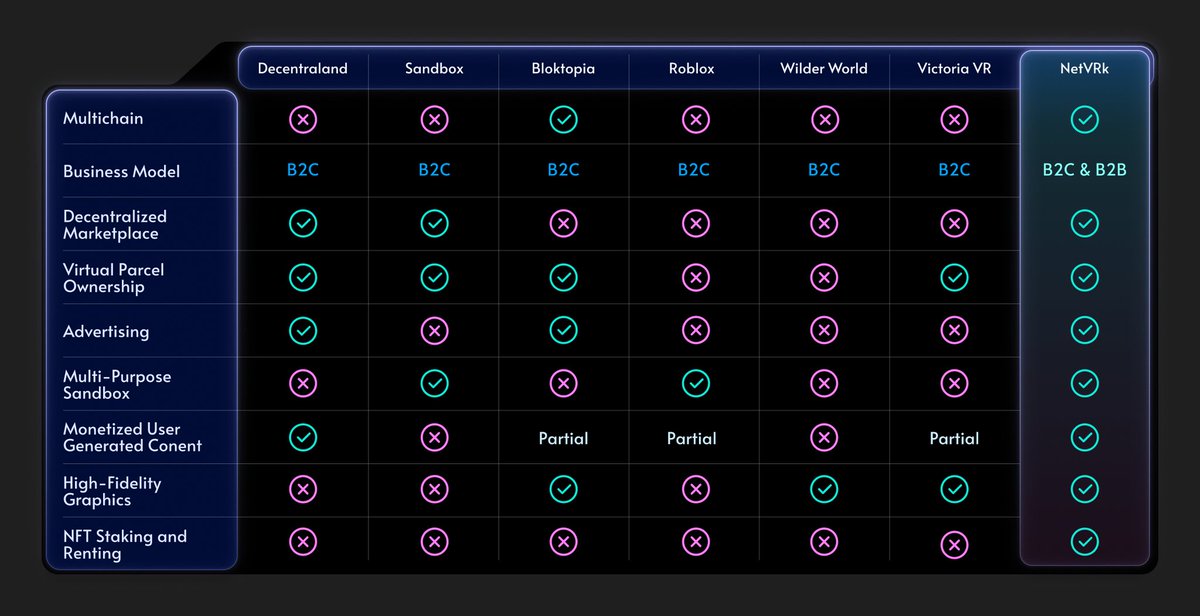Click Decentralized Marketplace cross for Bloktopia
This screenshot has height=616, width=1200.
click(563, 223)
